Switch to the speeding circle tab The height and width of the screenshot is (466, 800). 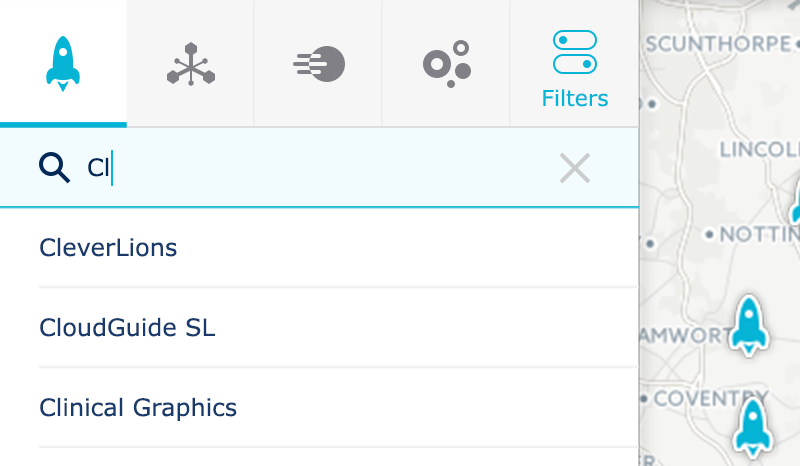pyautogui.click(x=319, y=64)
